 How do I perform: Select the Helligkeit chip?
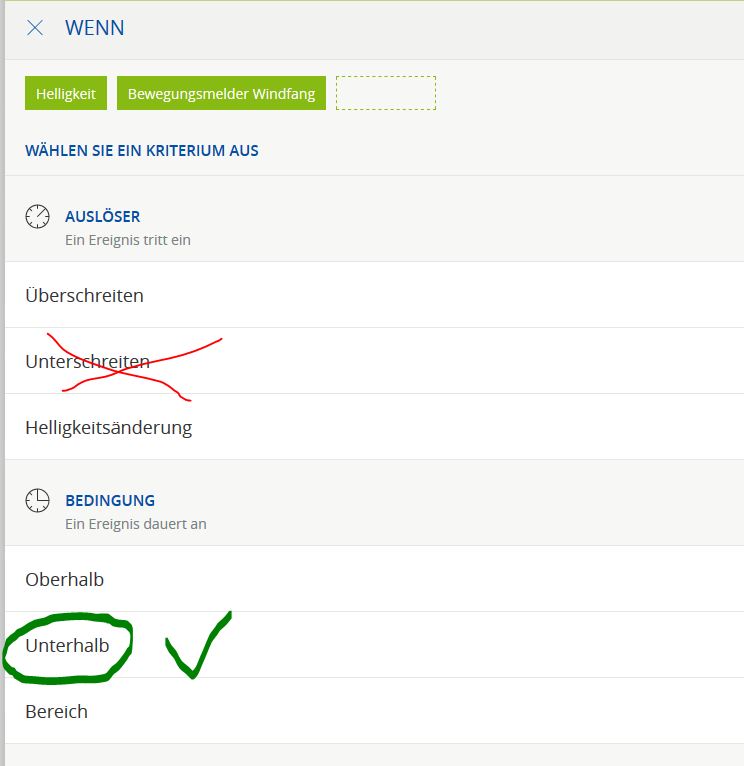tap(66, 94)
